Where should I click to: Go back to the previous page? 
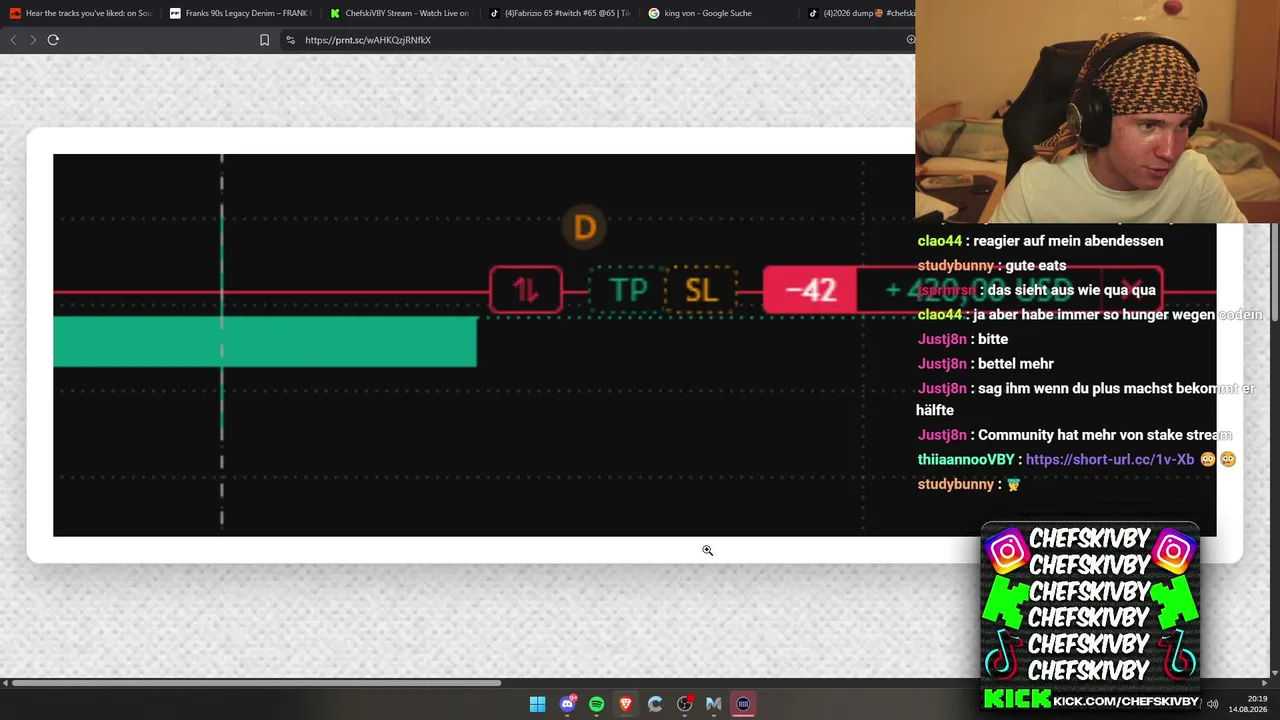coord(13,40)
